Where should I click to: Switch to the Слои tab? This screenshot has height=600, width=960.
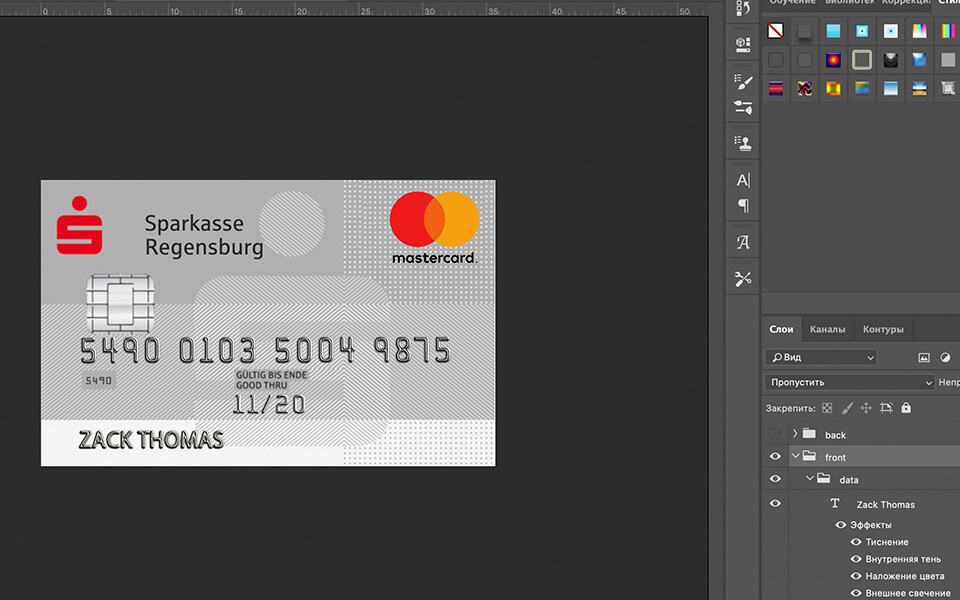pos(781,329)
